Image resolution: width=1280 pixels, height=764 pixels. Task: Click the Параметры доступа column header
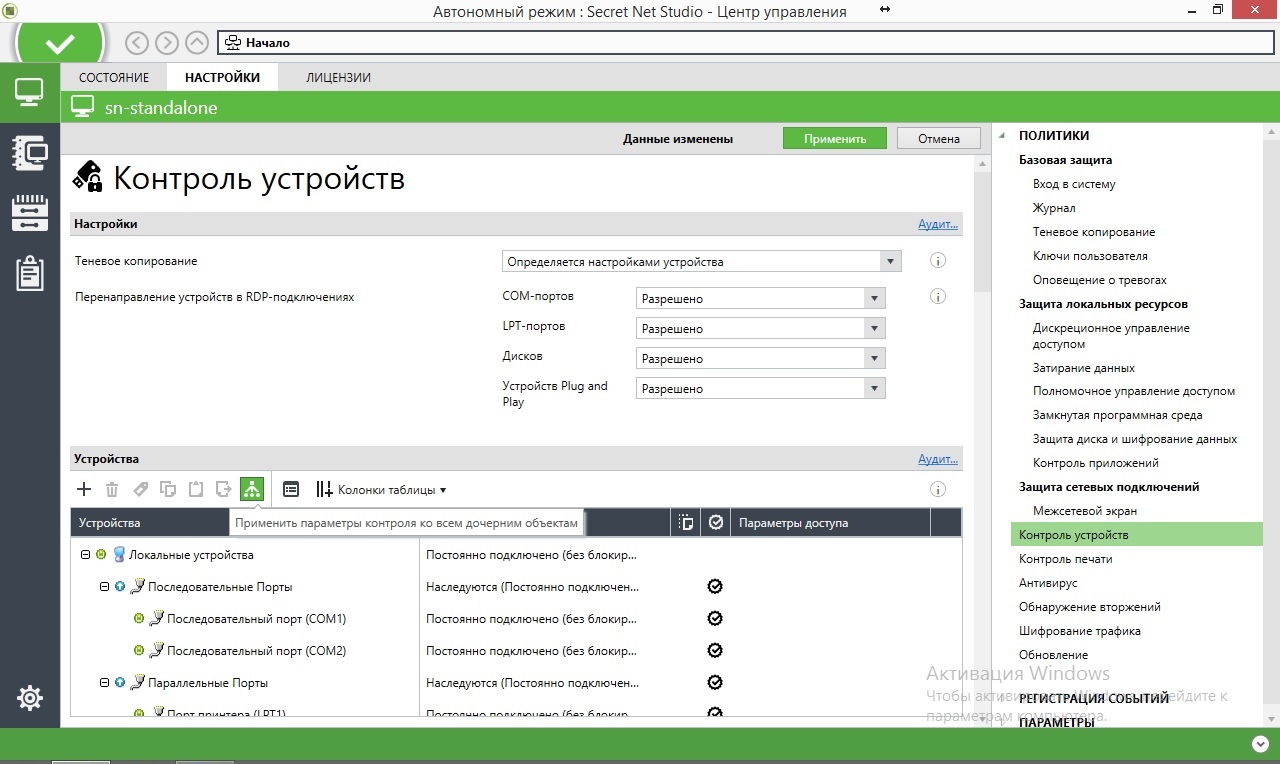pyautogui.click(x=830, y=522)
